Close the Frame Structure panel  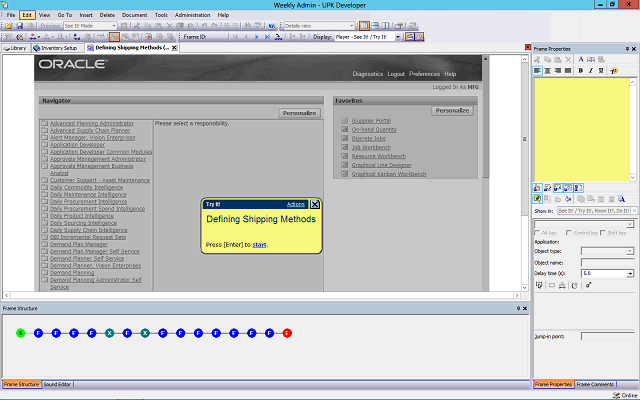point(525,309)
